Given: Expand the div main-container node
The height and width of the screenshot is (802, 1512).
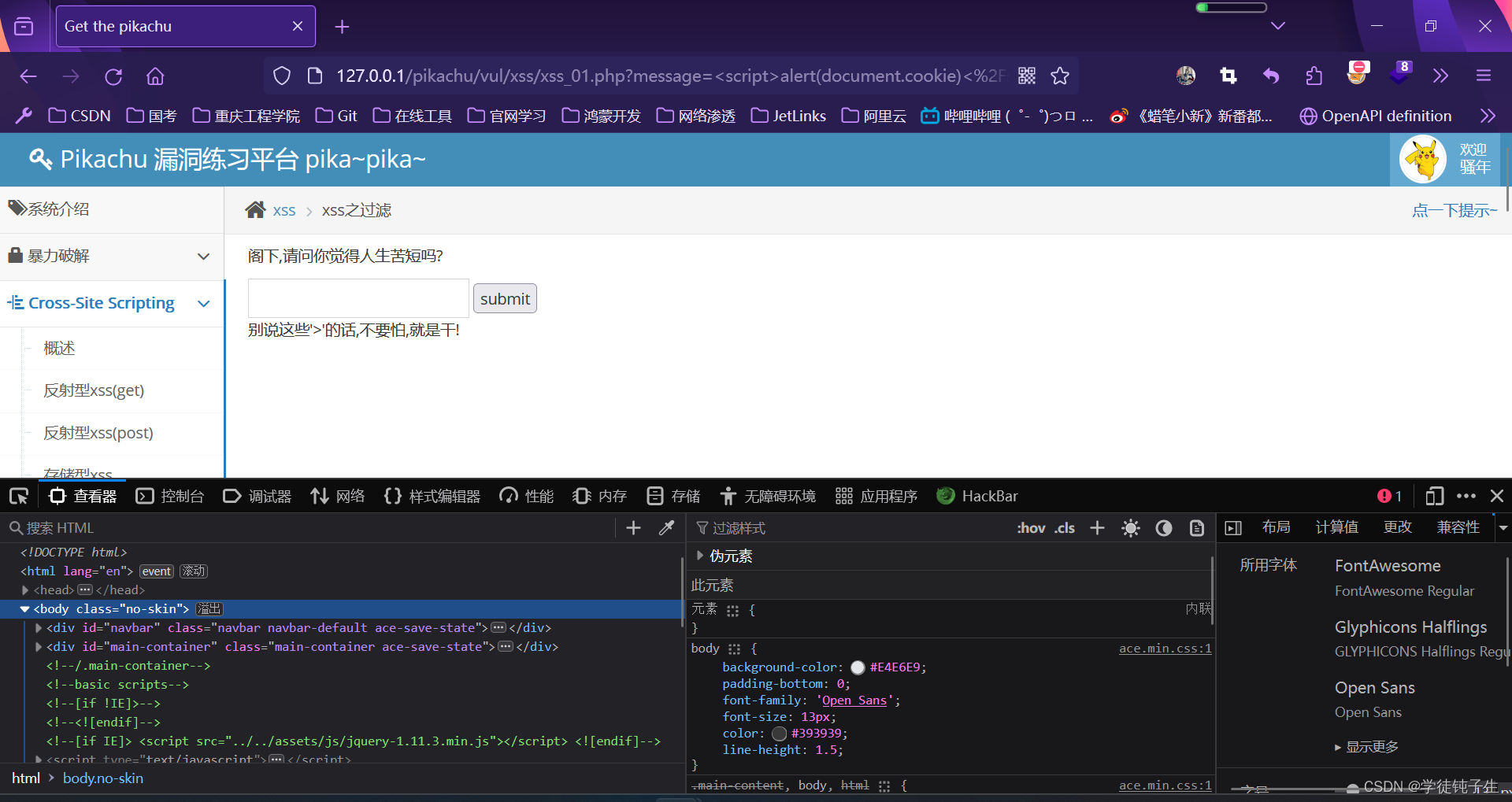Looking at the screenshot, I should tap(39, 647).
